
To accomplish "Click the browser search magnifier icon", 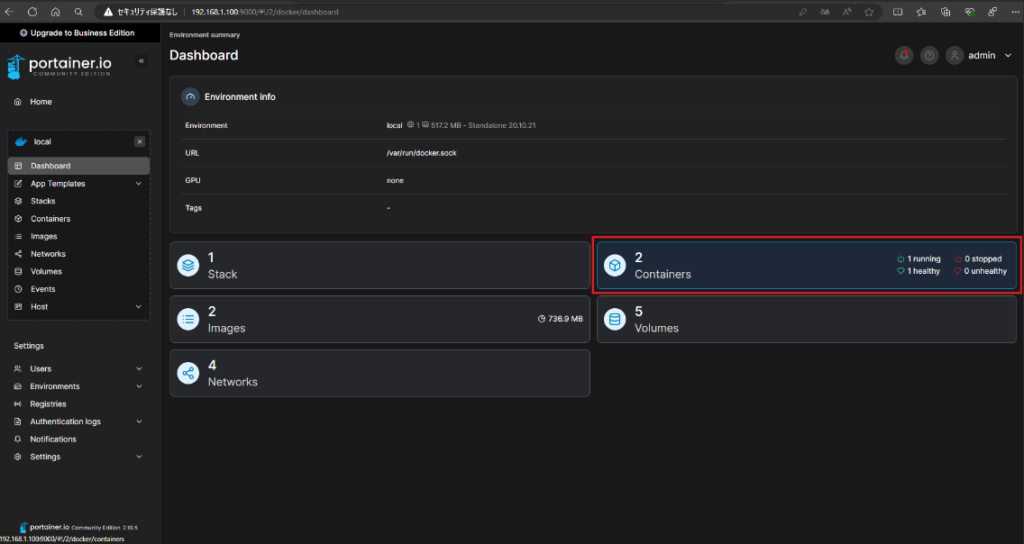I will (78, 12).
